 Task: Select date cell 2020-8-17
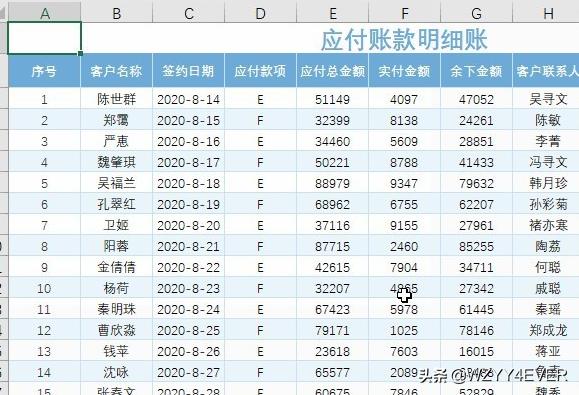[x=188, y=162]
